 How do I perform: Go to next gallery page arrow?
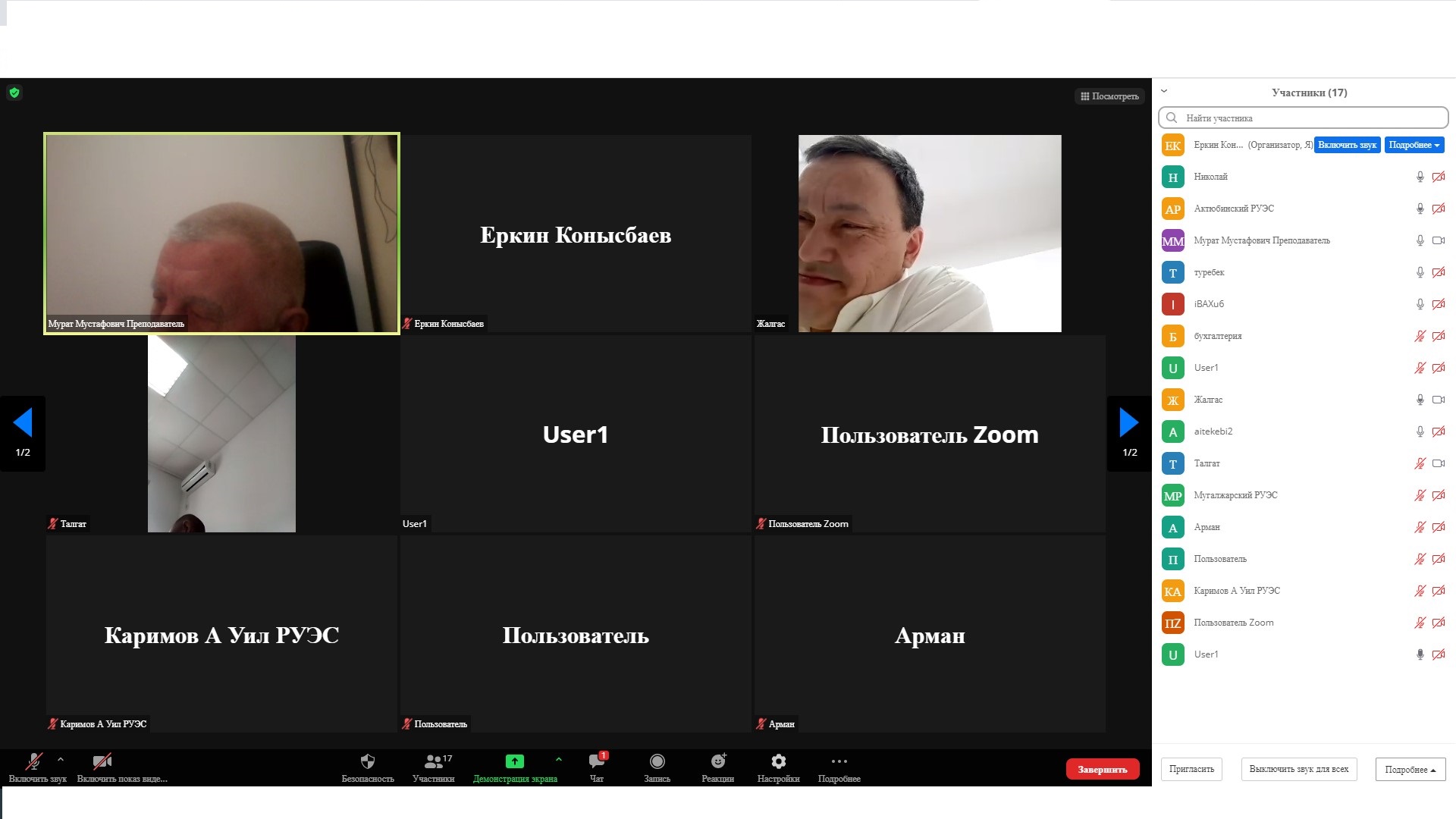click(x=1129, y=423)
